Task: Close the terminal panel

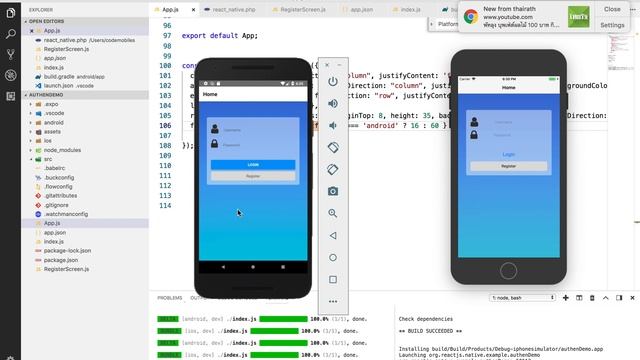Action: tap(632, 298)
